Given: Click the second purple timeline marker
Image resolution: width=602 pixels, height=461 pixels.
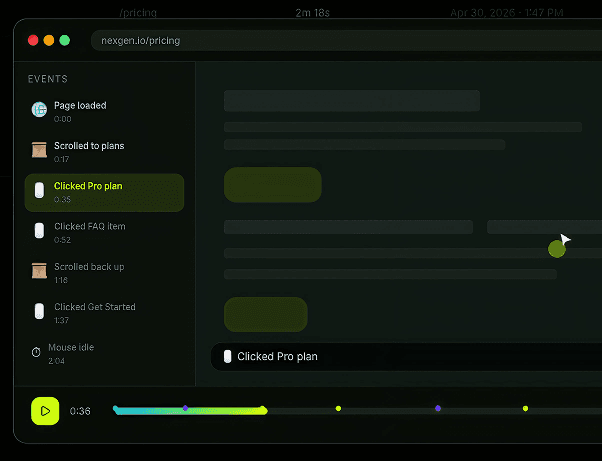Looking at the screenshot, I should [x=438, y=408].
